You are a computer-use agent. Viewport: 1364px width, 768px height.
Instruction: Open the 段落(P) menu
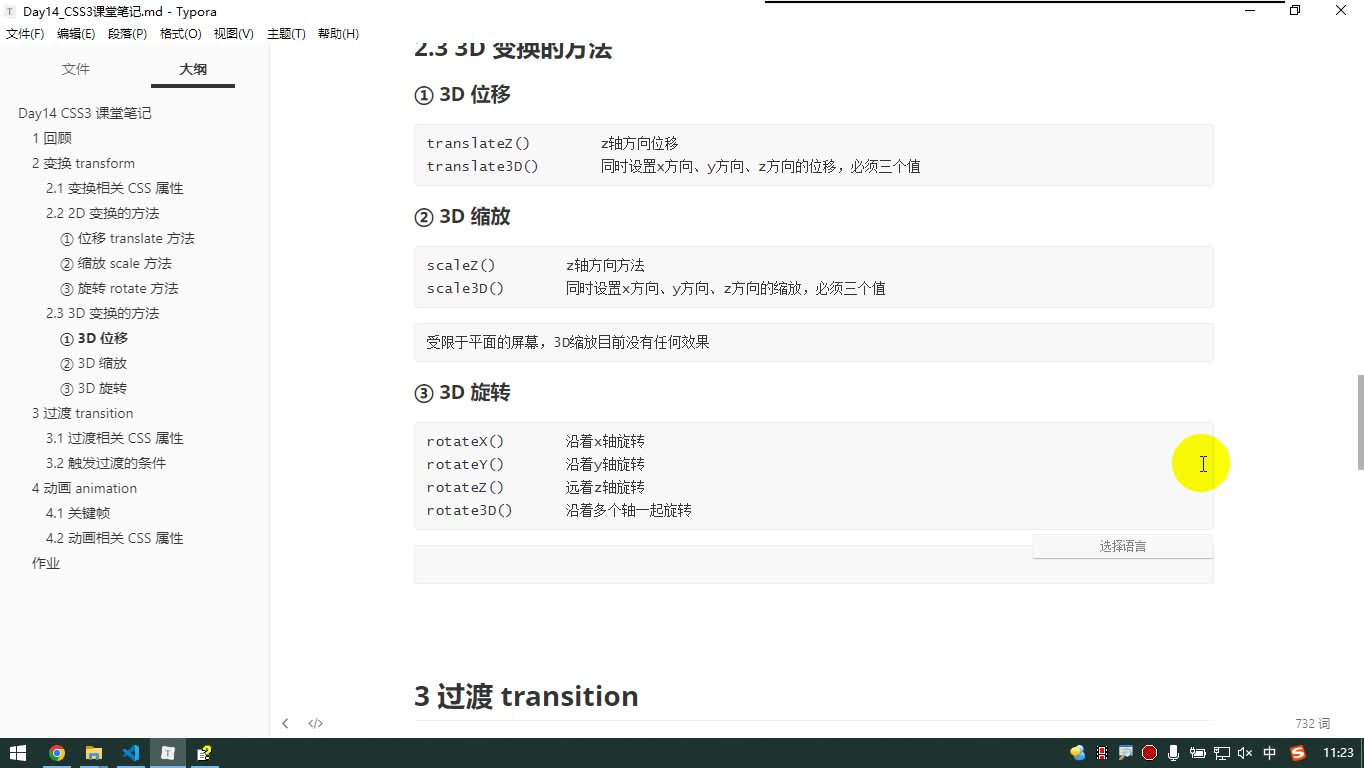coord(127,34)
